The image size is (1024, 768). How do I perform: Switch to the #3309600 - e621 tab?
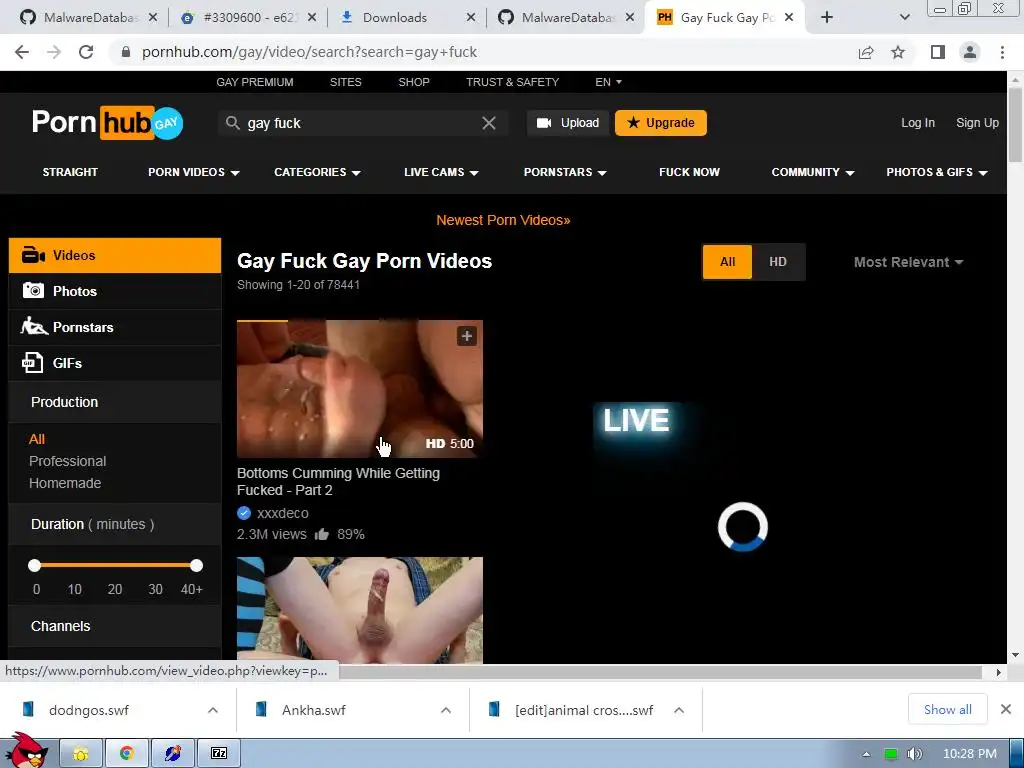[248, 18]
